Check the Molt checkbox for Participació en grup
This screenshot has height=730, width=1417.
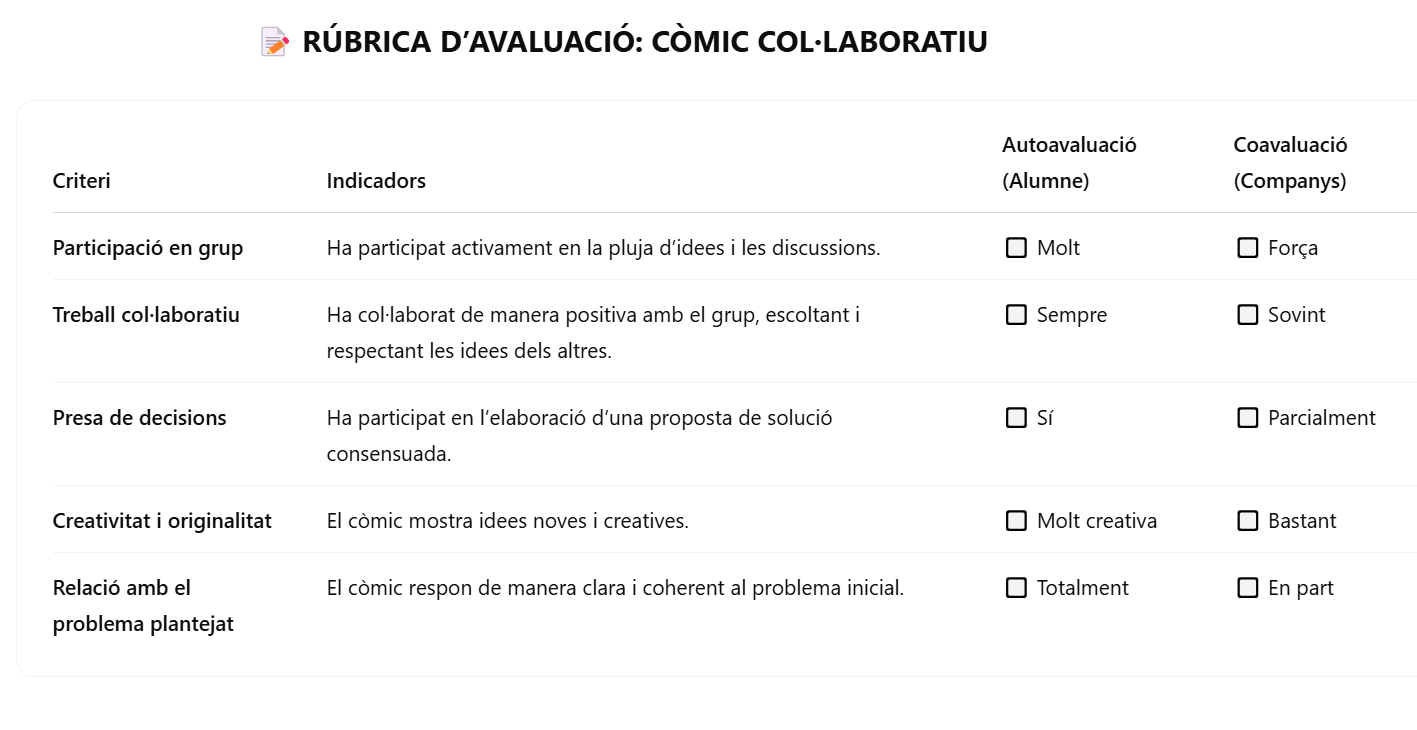(x=1016, y=248)
